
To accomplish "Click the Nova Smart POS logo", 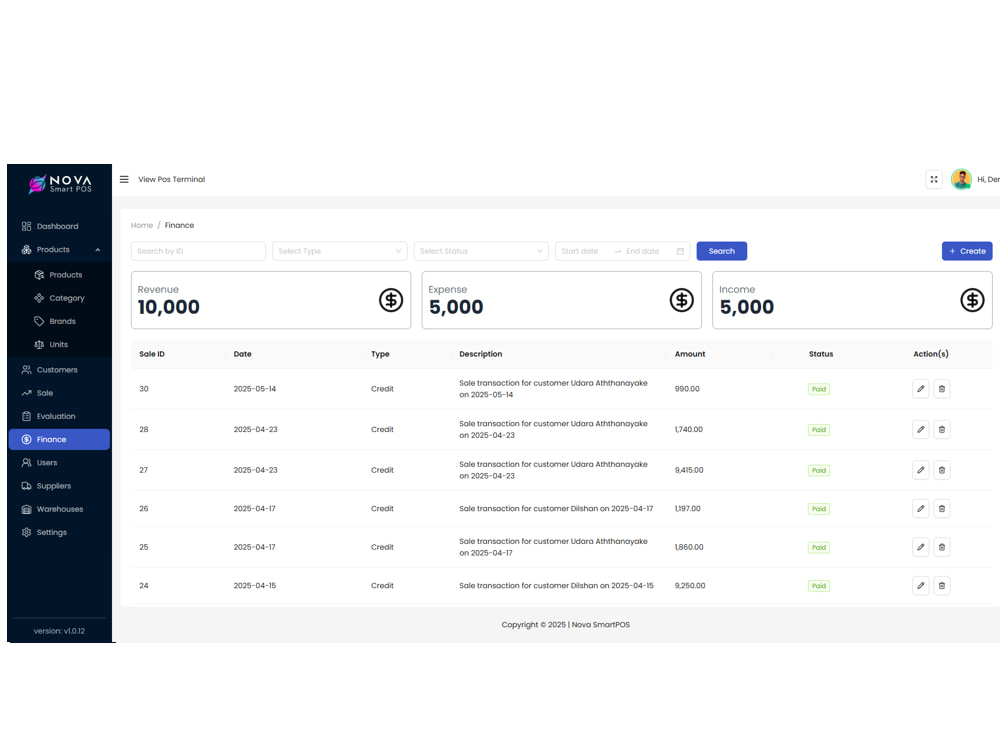I will click(60, 184).
